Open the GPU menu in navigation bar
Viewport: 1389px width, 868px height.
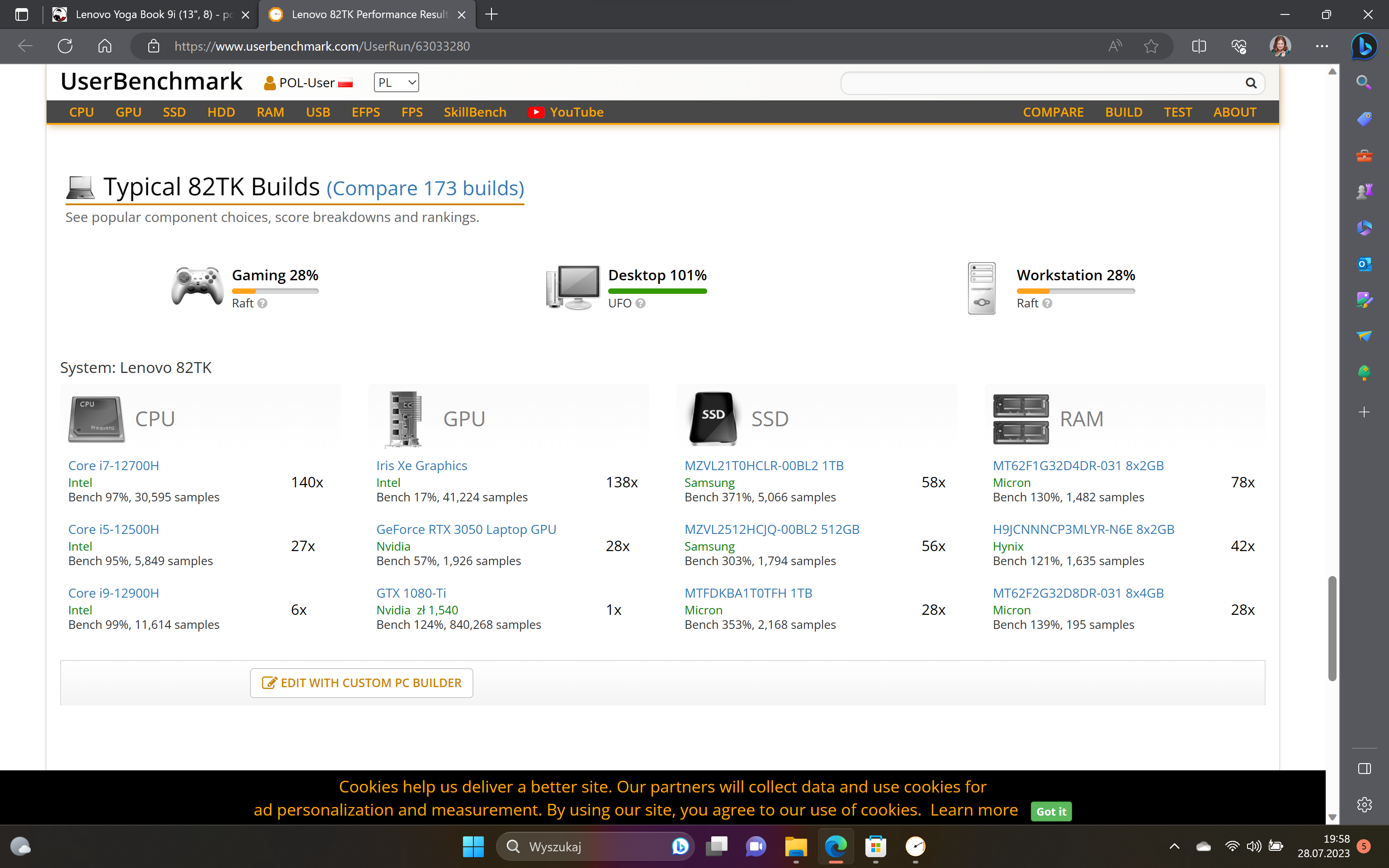coord(128,112)
